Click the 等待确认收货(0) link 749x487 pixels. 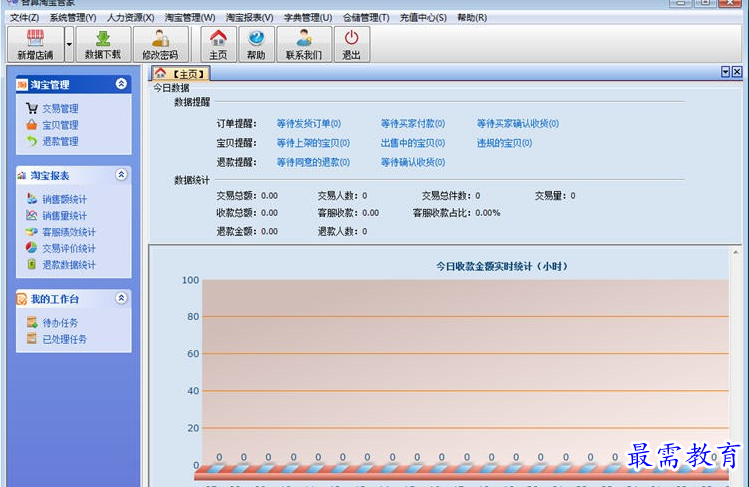(x=413, y=162)
